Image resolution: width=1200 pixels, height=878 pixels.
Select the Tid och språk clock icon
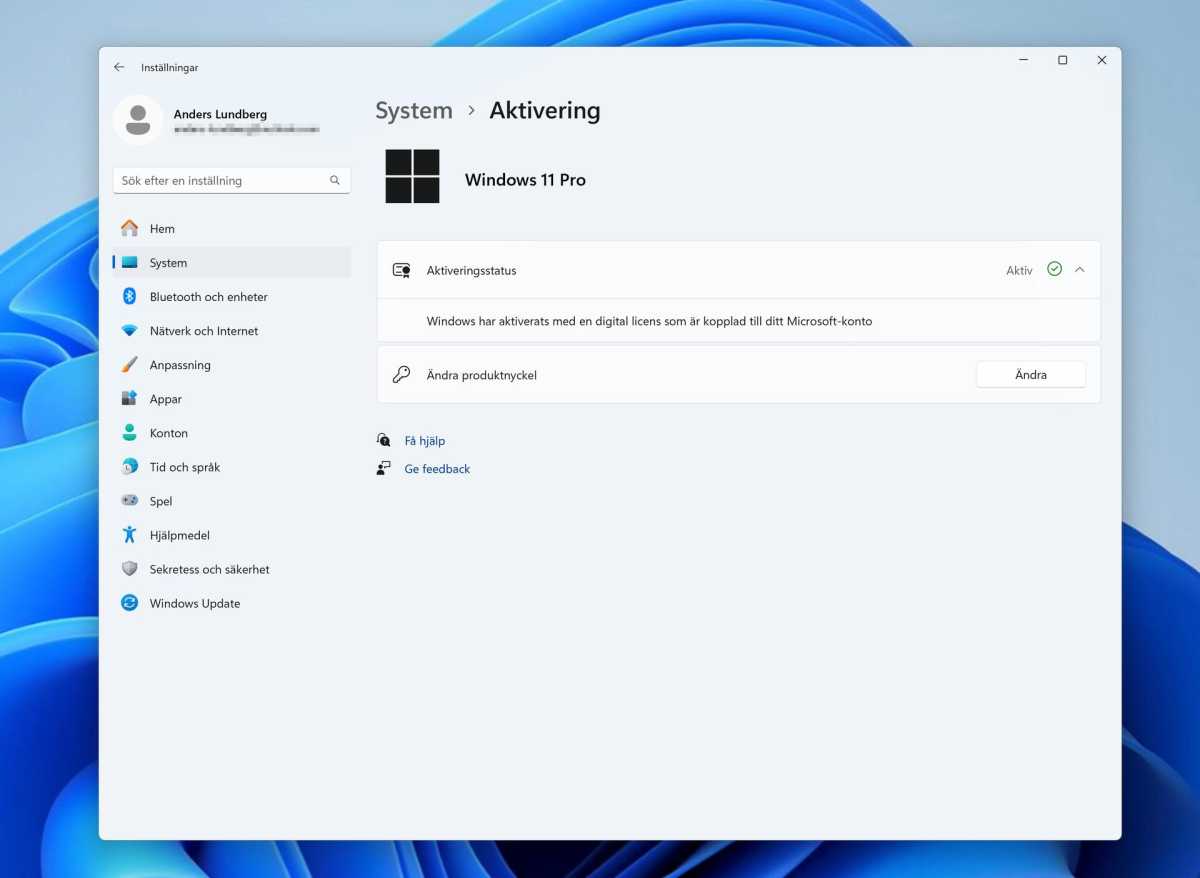[x=129, y=466]
